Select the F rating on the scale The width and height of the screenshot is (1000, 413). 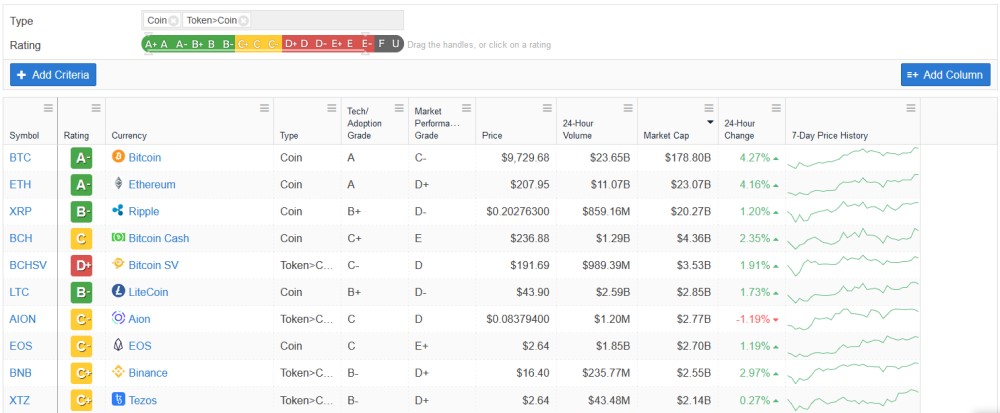pyautogui.click(x=381, y=44)
